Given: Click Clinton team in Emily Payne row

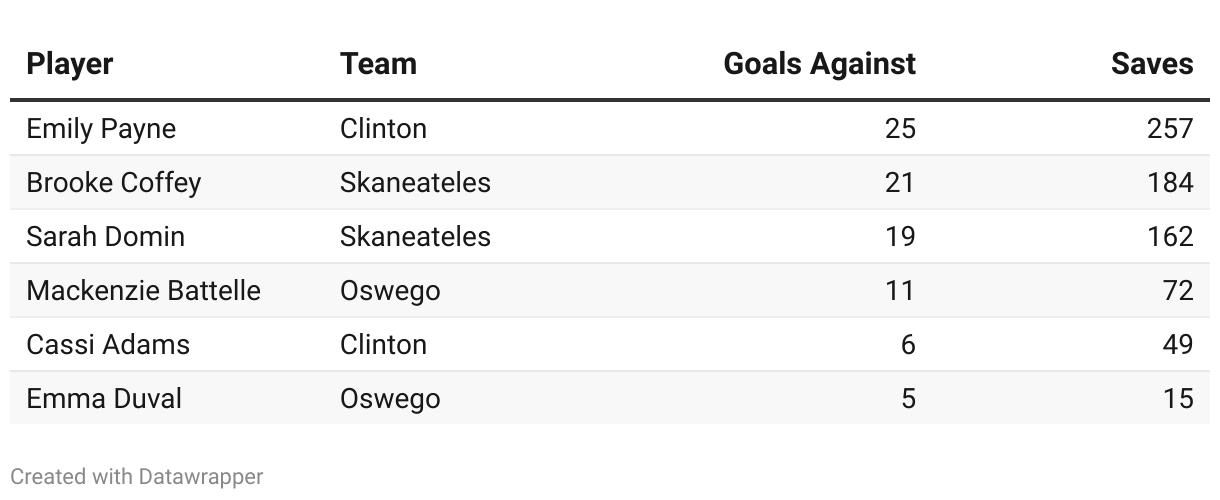Looking at the screenshot, I should pos(383,129).
